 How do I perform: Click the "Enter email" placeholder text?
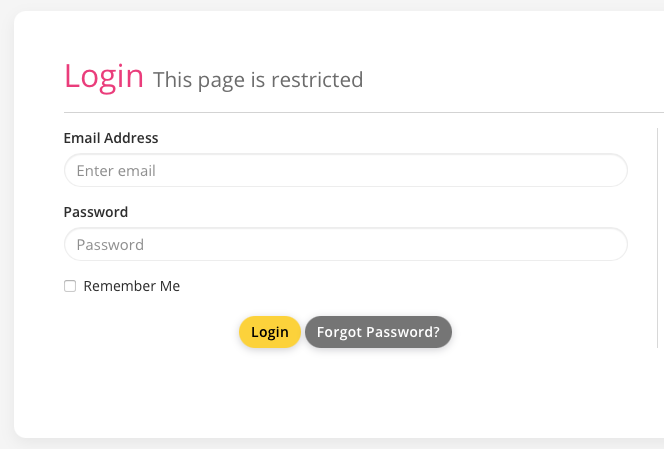click(x=116, y=170)
